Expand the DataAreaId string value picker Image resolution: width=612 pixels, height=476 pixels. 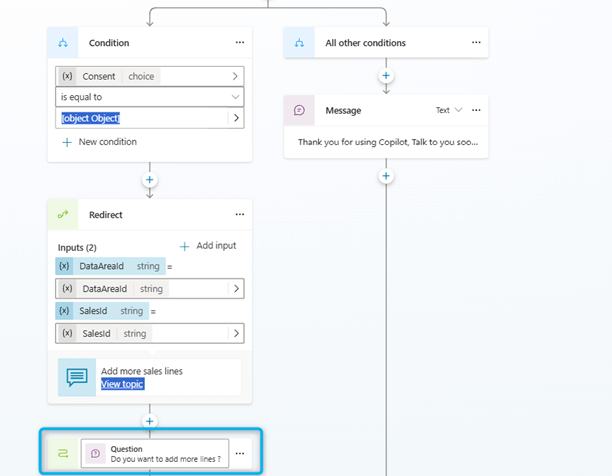coord(235,288)
